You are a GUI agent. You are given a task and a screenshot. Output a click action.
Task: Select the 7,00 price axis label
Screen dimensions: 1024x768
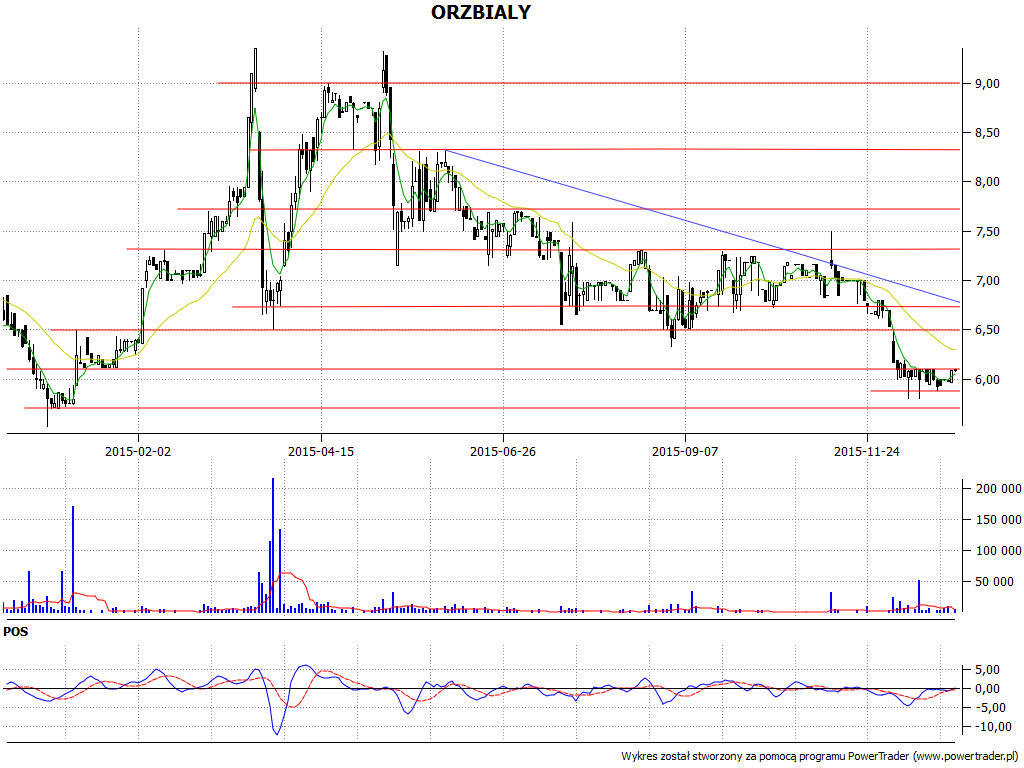tap(987, 281)
